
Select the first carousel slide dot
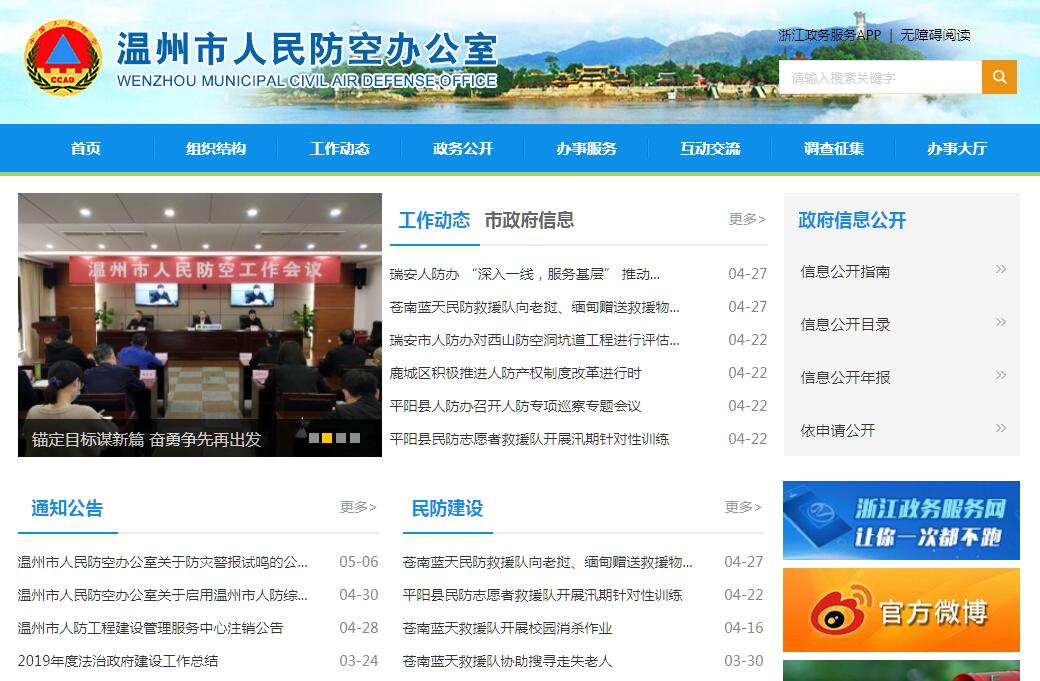pyautogui.click(x=314, y=438)
